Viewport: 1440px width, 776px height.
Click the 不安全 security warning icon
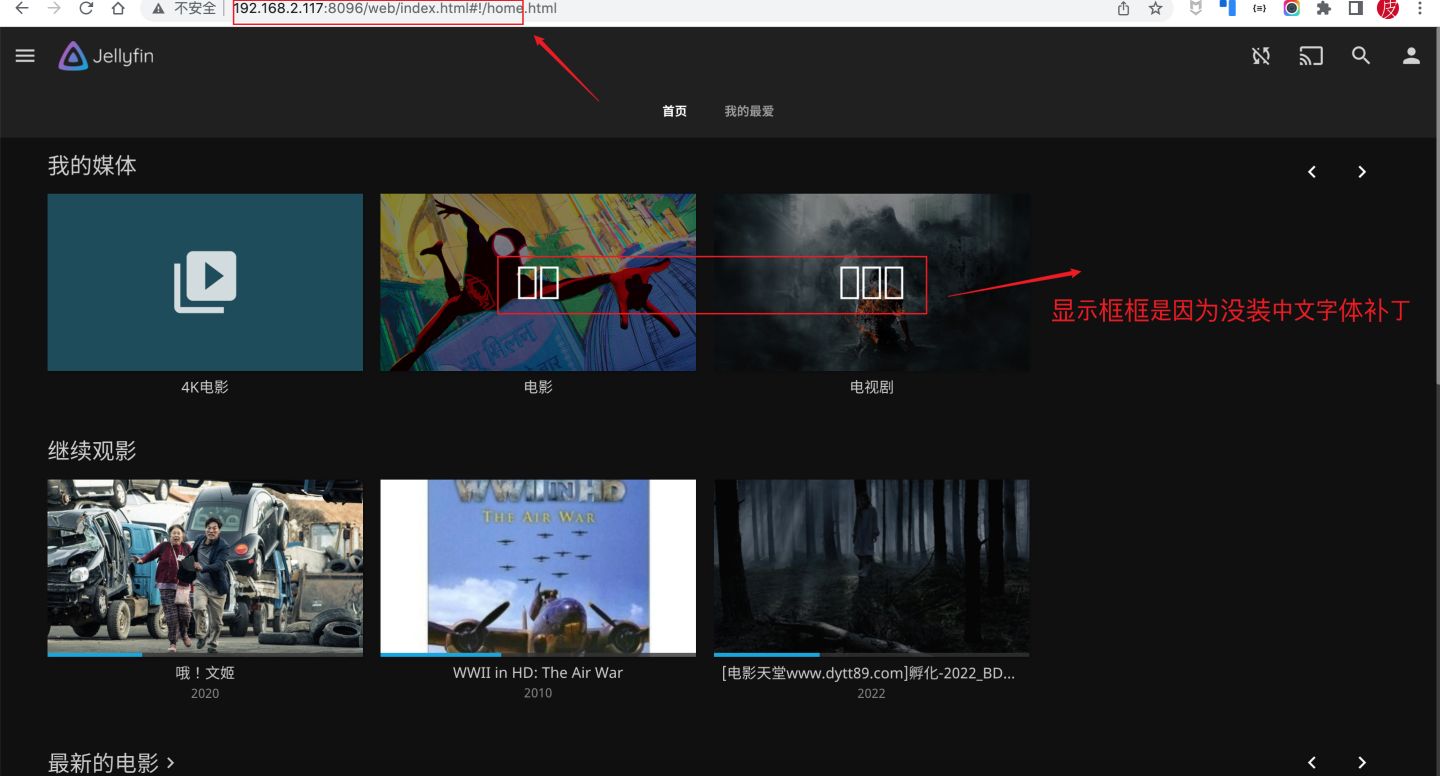tap(158, 8)
